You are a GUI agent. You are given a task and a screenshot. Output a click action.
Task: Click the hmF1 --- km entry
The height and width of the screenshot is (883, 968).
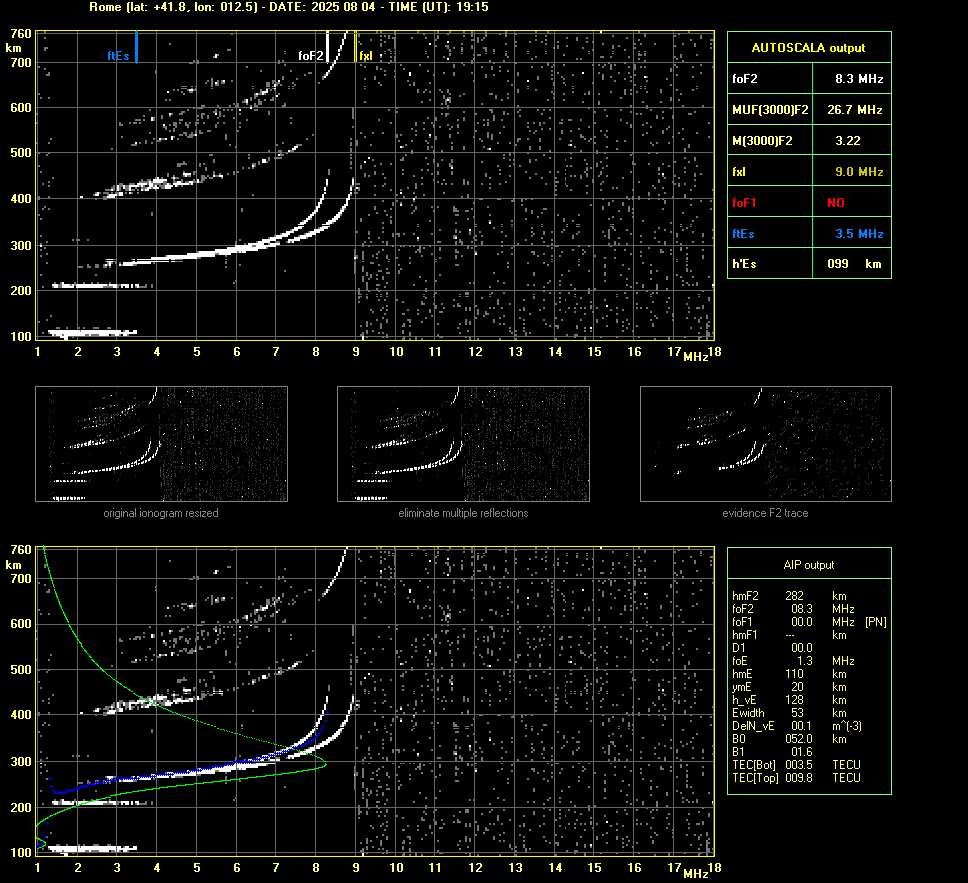point(789,635)
